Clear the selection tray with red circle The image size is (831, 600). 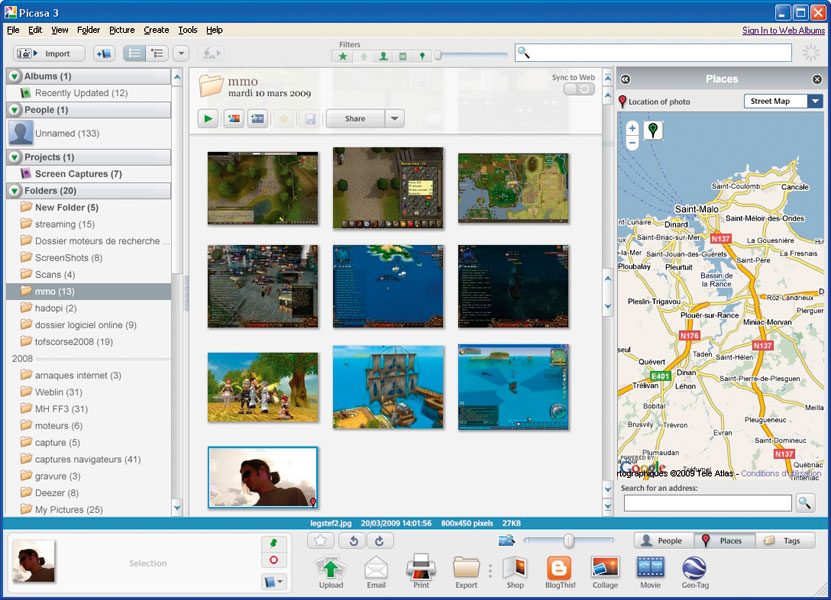[x=273, y=560]
